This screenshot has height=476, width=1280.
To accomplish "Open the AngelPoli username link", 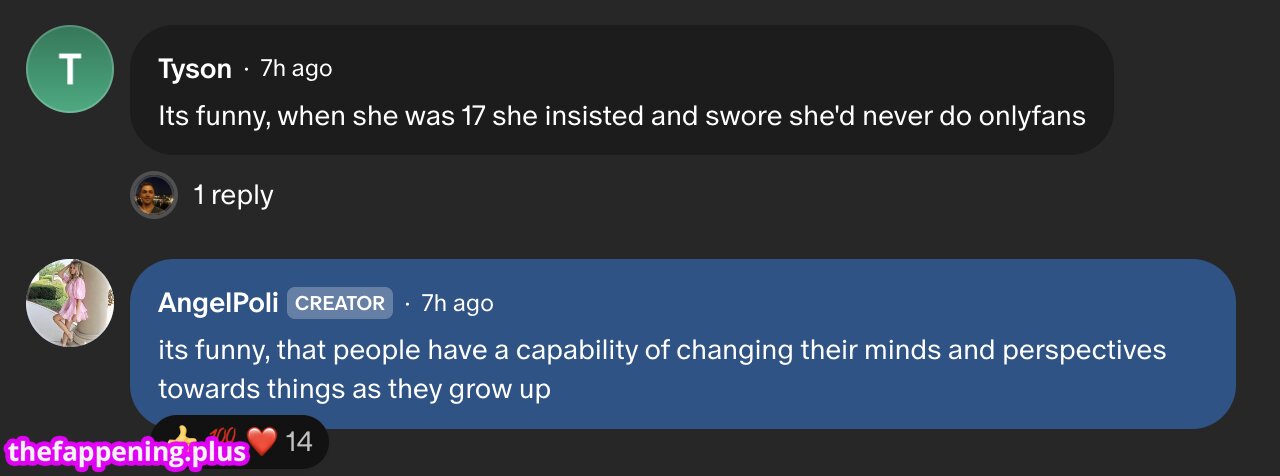I will click(218, 303).
